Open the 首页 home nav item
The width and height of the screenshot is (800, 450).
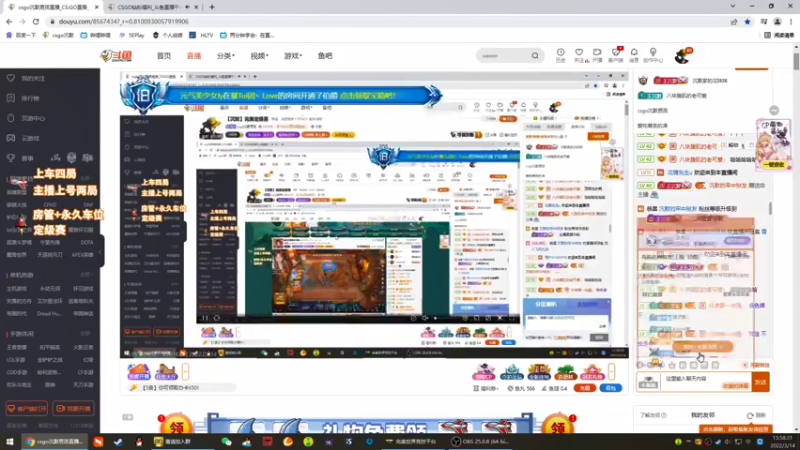point(164,56)
